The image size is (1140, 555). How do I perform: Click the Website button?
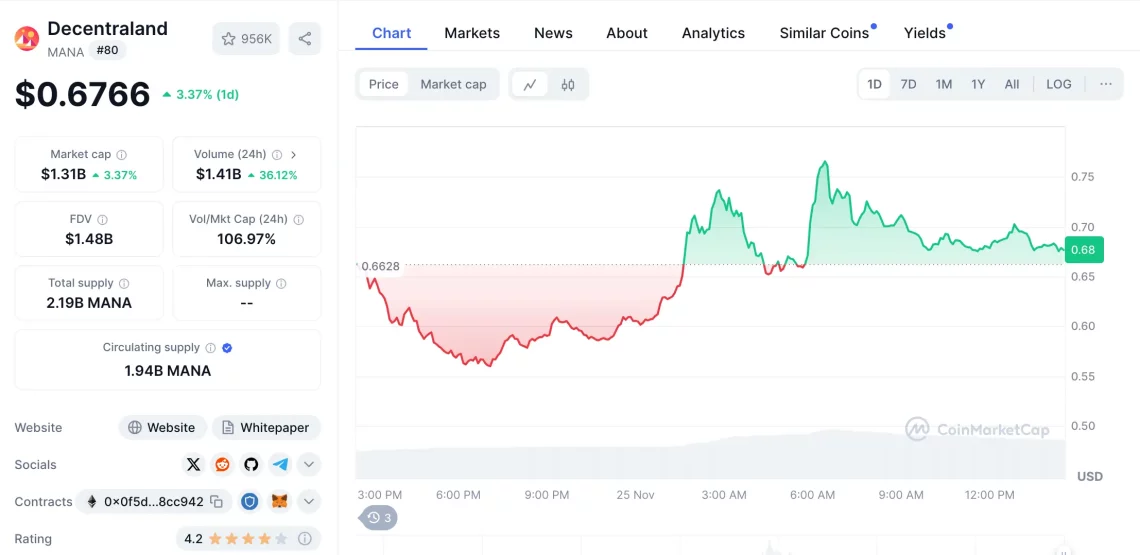coord(162,427)
